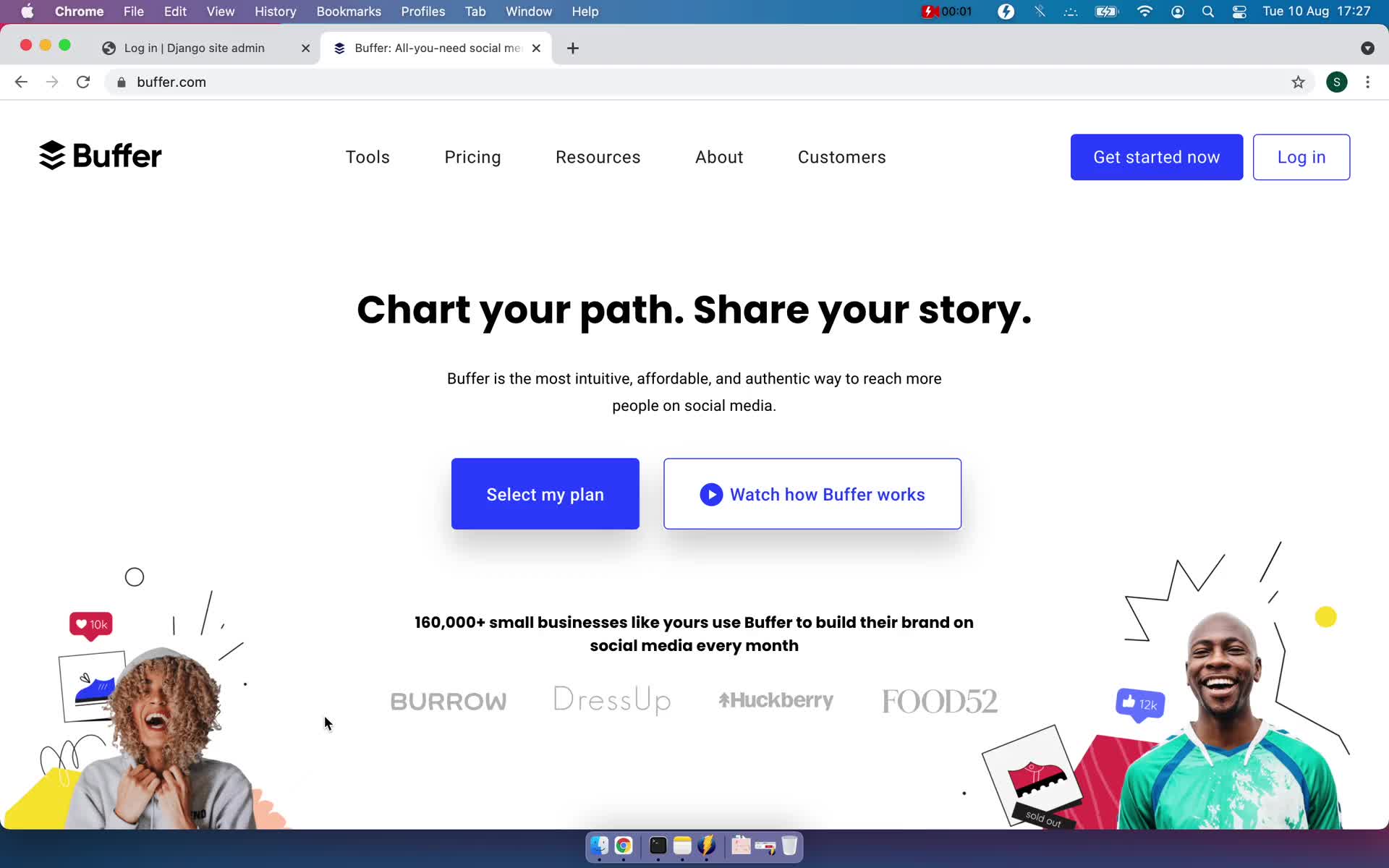The width and height of the screenshot is (1389, 868).
Task: Click the Customers menu item
Action: 842,157
